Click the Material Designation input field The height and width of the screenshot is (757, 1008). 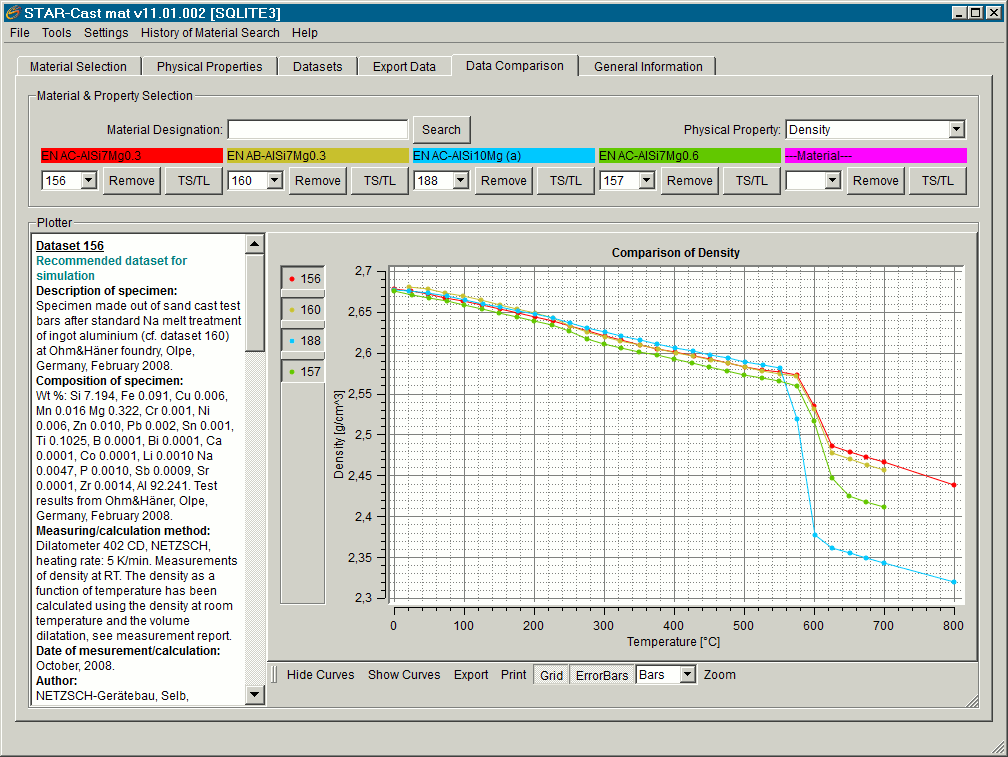pos(317,130)
